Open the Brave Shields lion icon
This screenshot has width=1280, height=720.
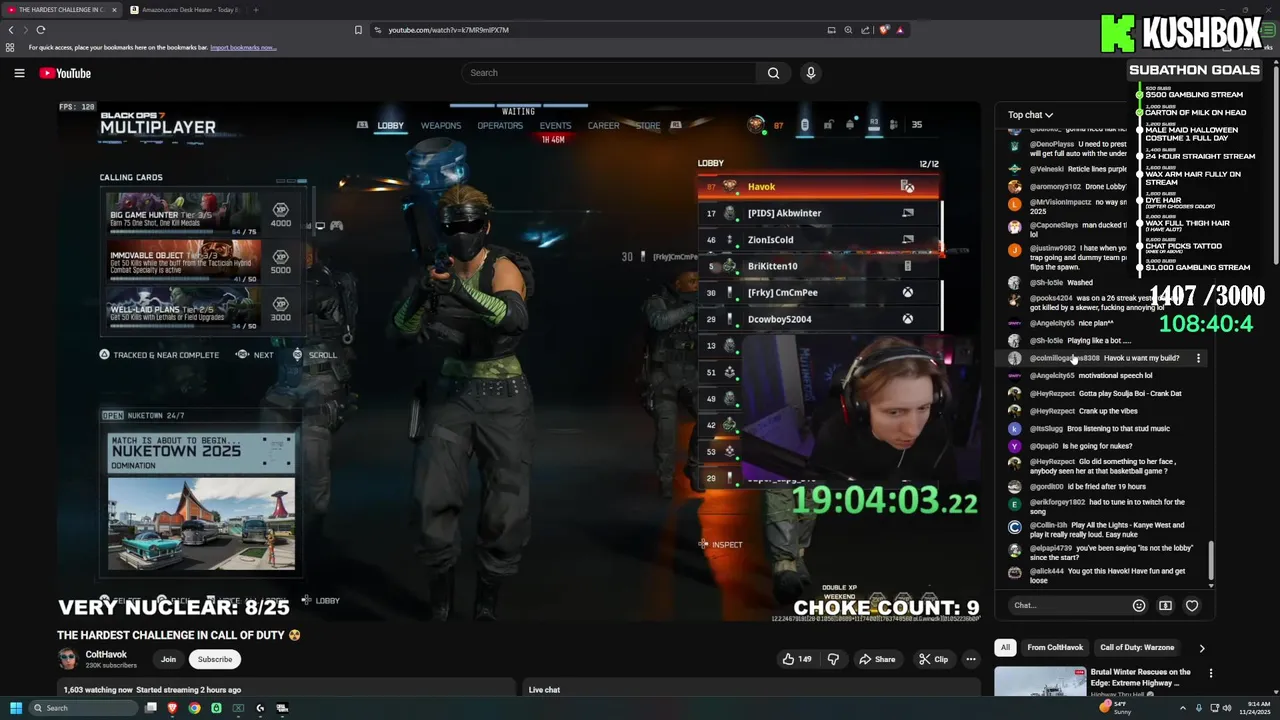884,30
